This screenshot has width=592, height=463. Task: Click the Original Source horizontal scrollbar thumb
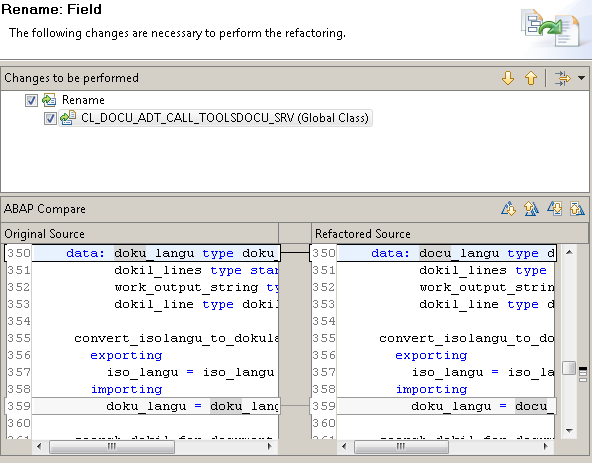[x=112, y=446]
